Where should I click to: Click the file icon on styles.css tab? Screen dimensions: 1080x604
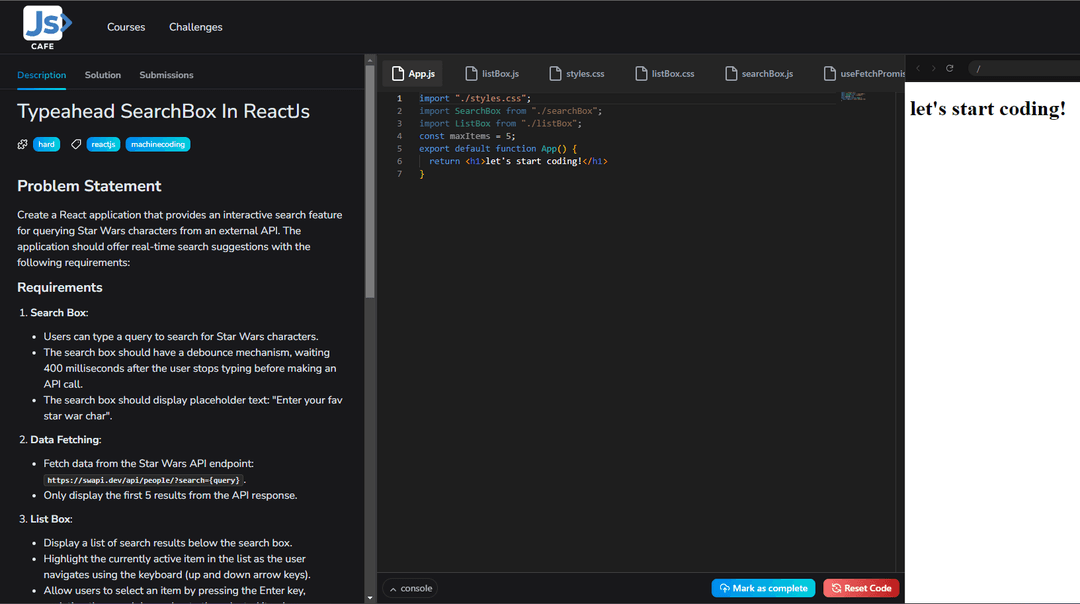pos(555,74)
